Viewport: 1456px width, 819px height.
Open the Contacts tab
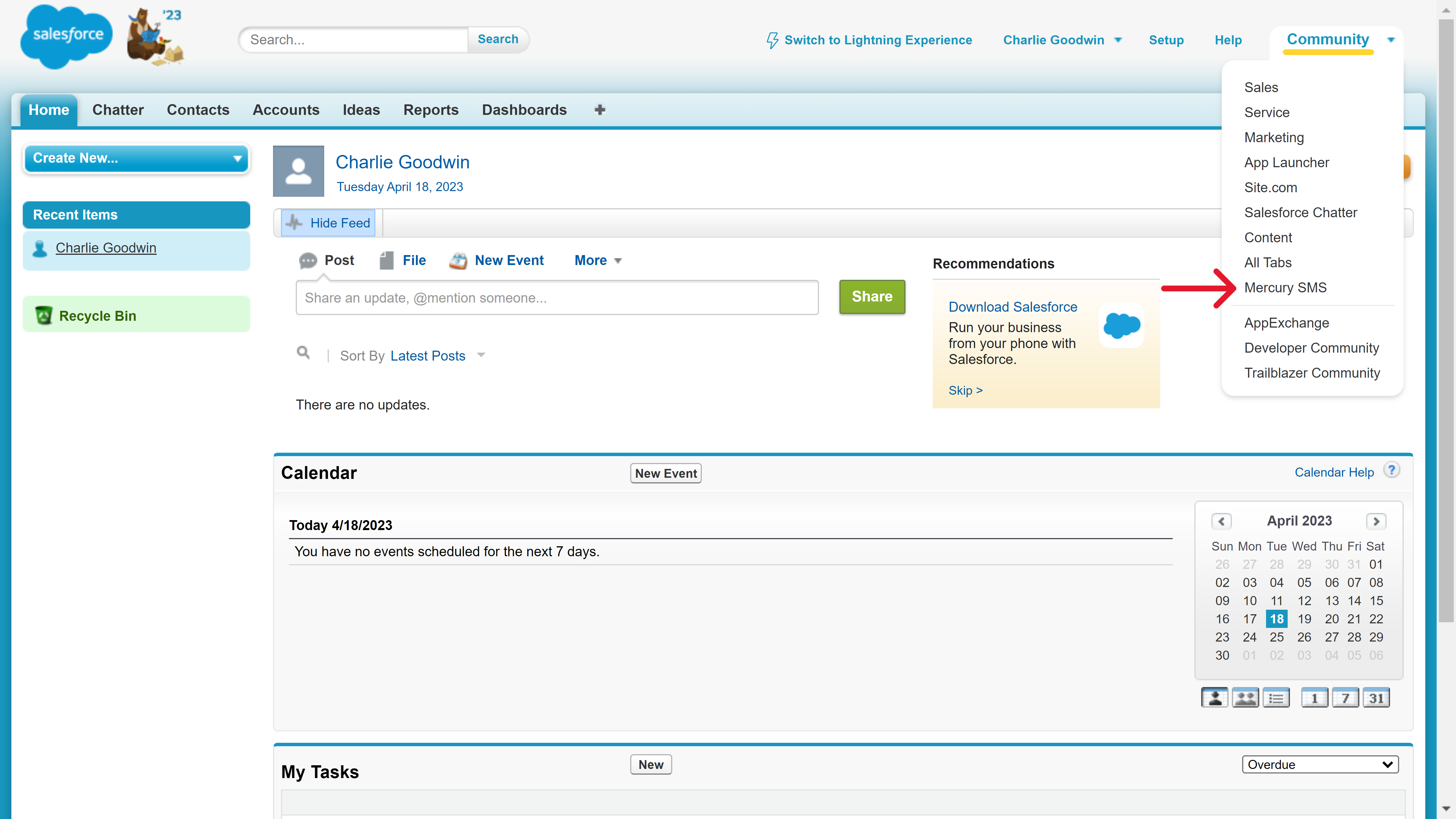click(x=198, y=110)
